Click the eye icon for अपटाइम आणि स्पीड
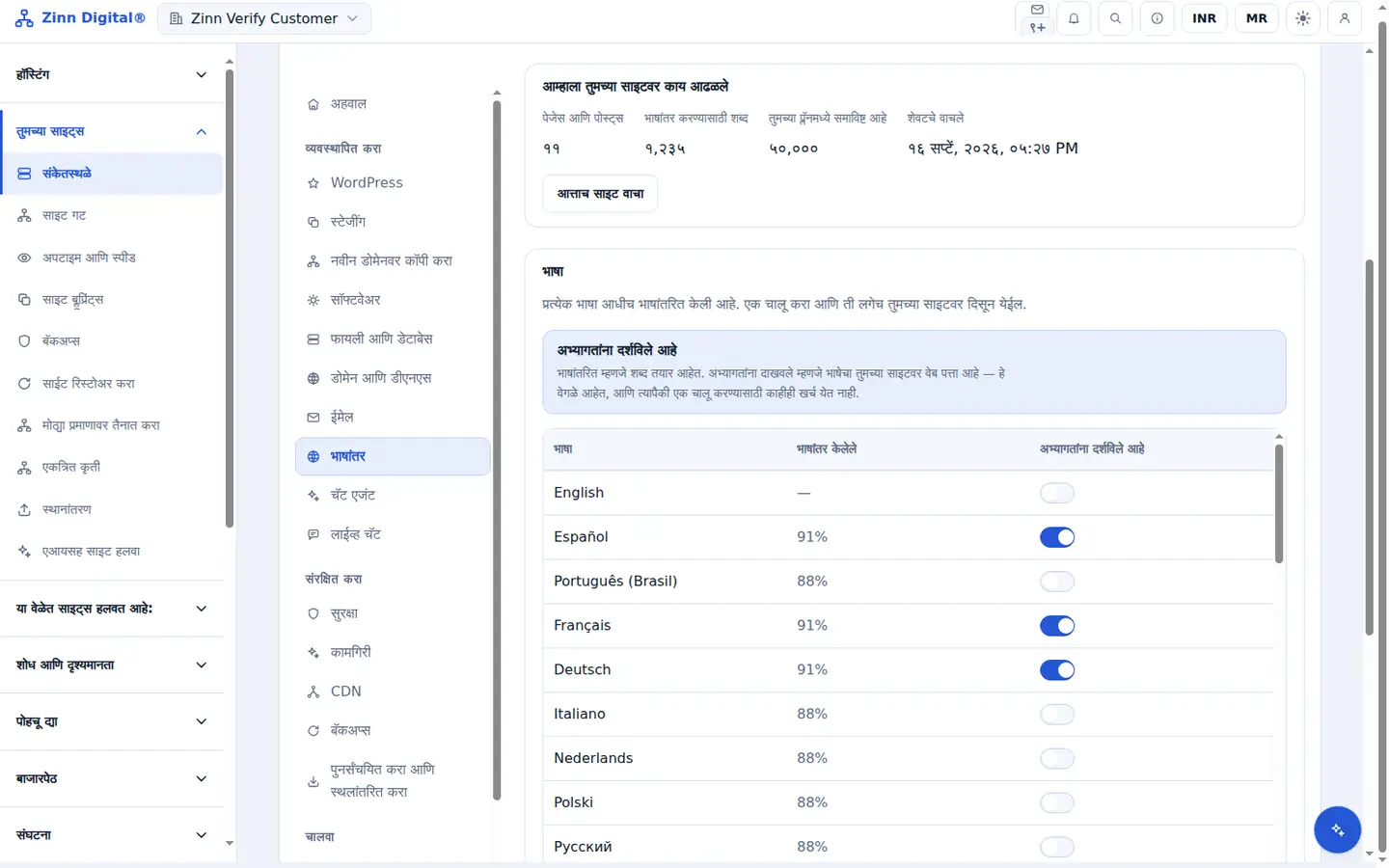The height and width of the screenshot is (868, 1389). (24, 258)
